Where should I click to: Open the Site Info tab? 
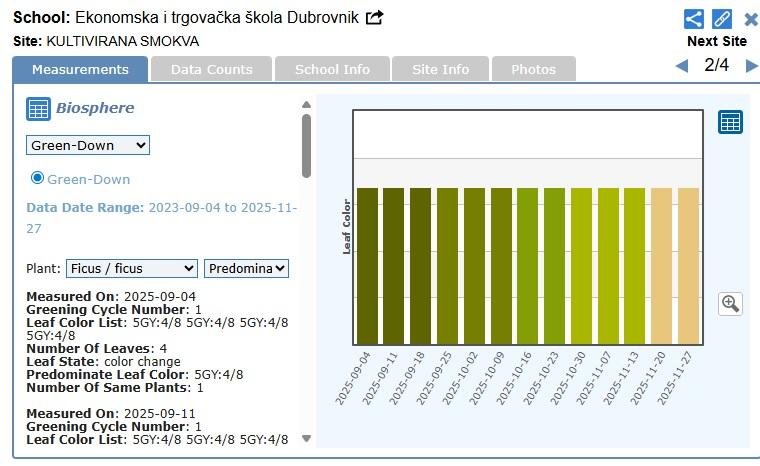click(441, 69)
